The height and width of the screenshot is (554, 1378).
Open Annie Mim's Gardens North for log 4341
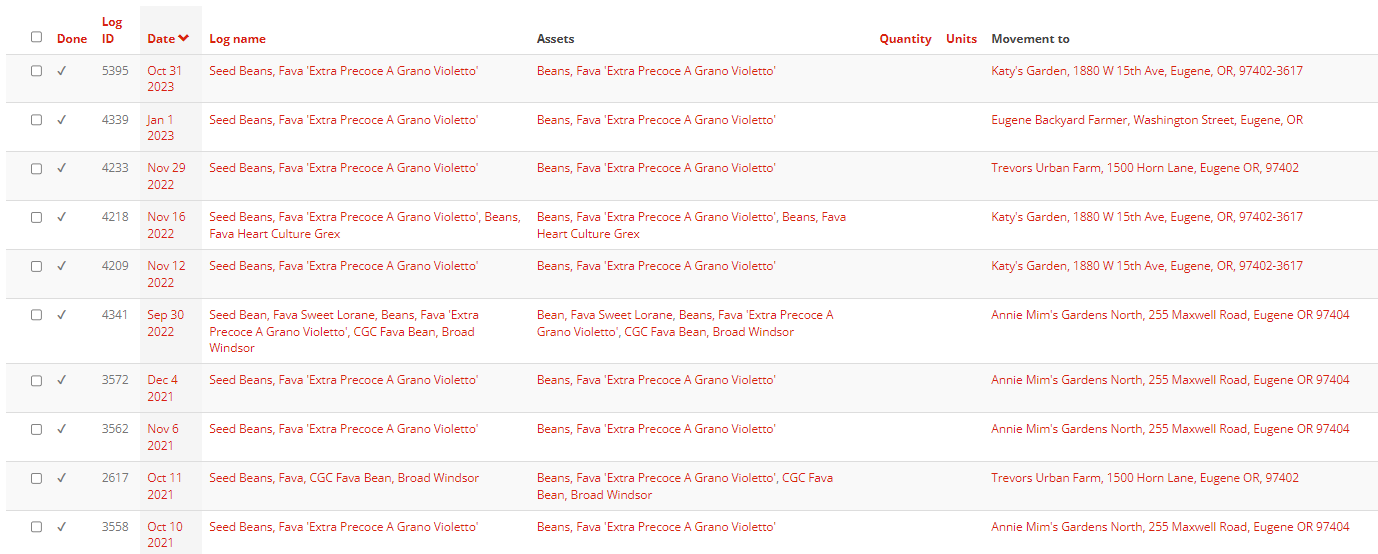1170,315
